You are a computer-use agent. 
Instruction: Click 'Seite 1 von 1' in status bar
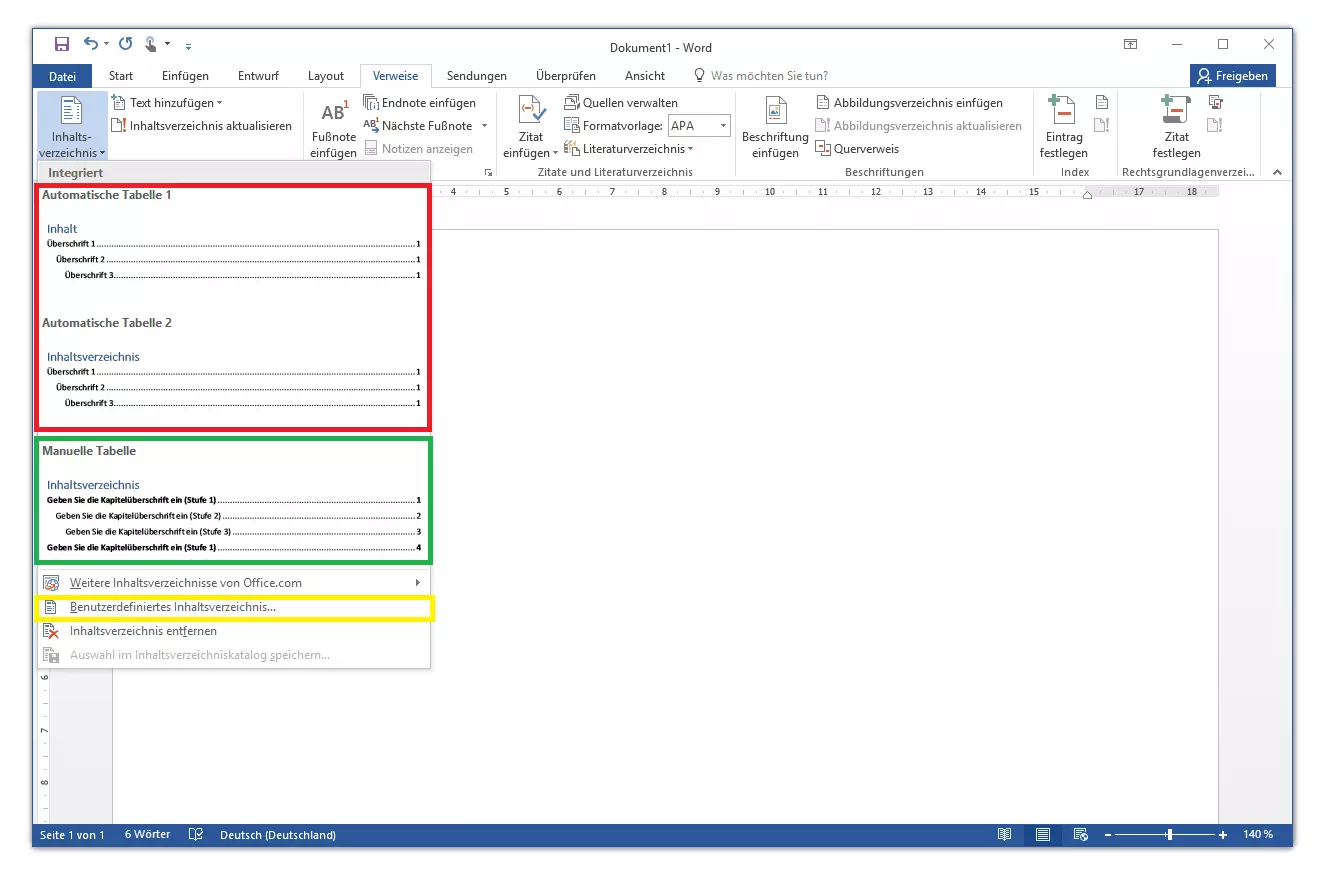pos(72,835)
